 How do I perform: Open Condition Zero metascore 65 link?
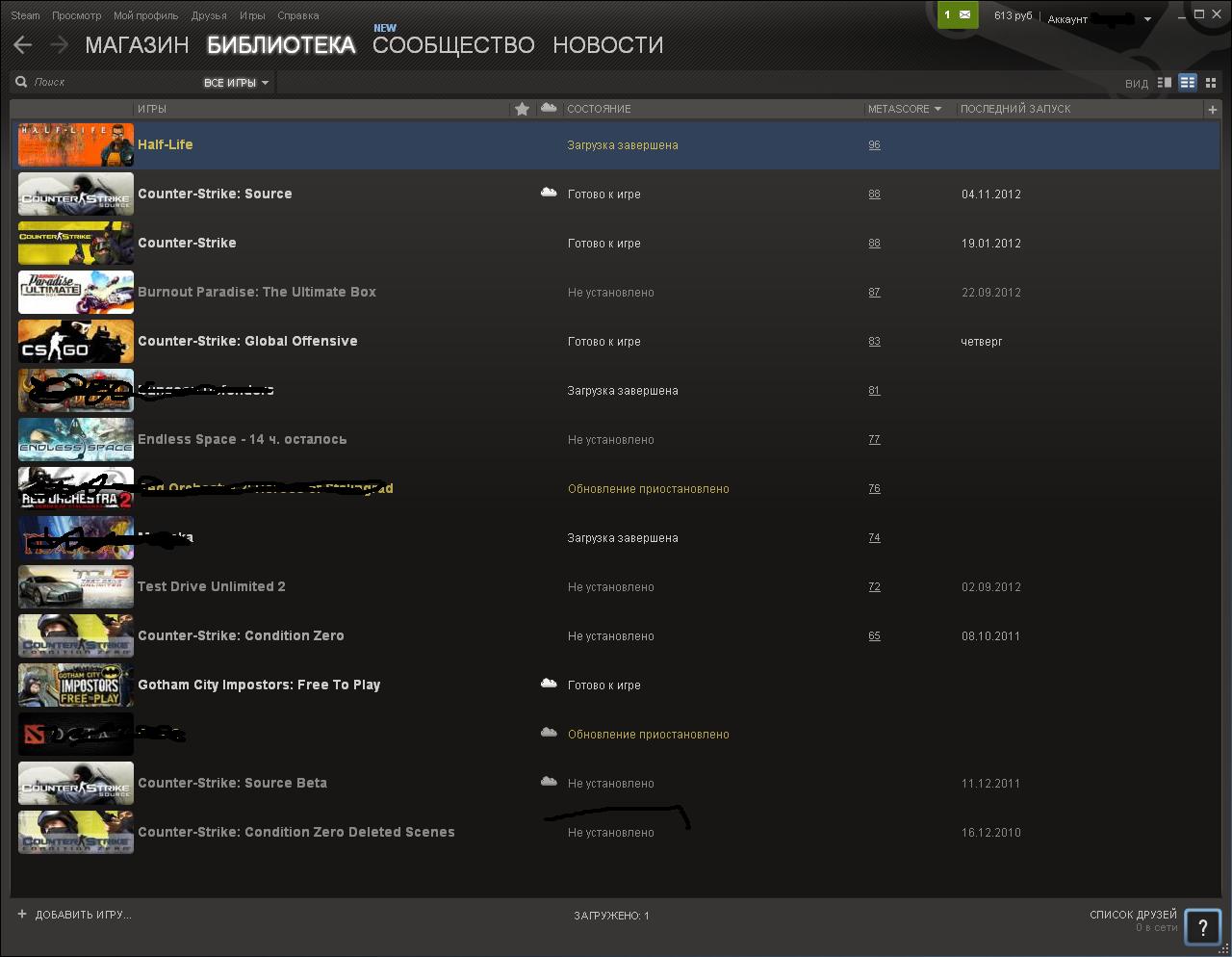(874, 635)
